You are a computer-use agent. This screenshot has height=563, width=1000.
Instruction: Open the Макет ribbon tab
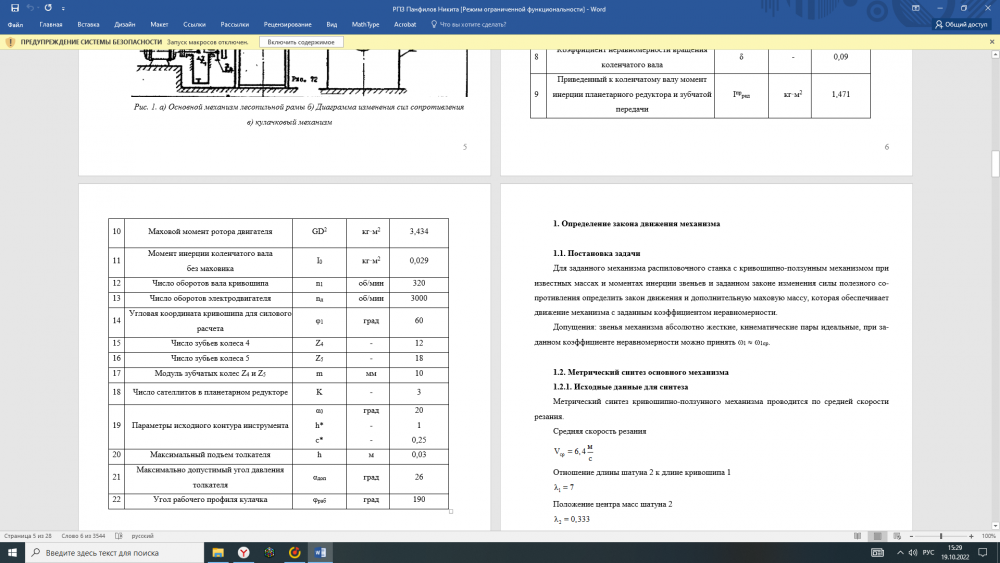(159, 24)
